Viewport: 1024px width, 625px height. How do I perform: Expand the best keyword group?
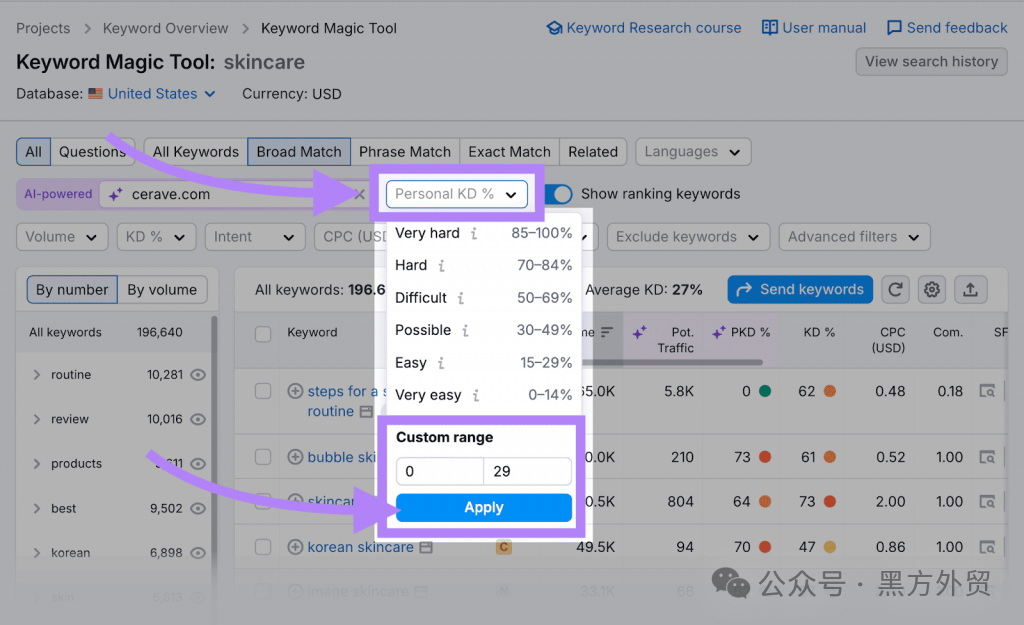coord(37,508)
